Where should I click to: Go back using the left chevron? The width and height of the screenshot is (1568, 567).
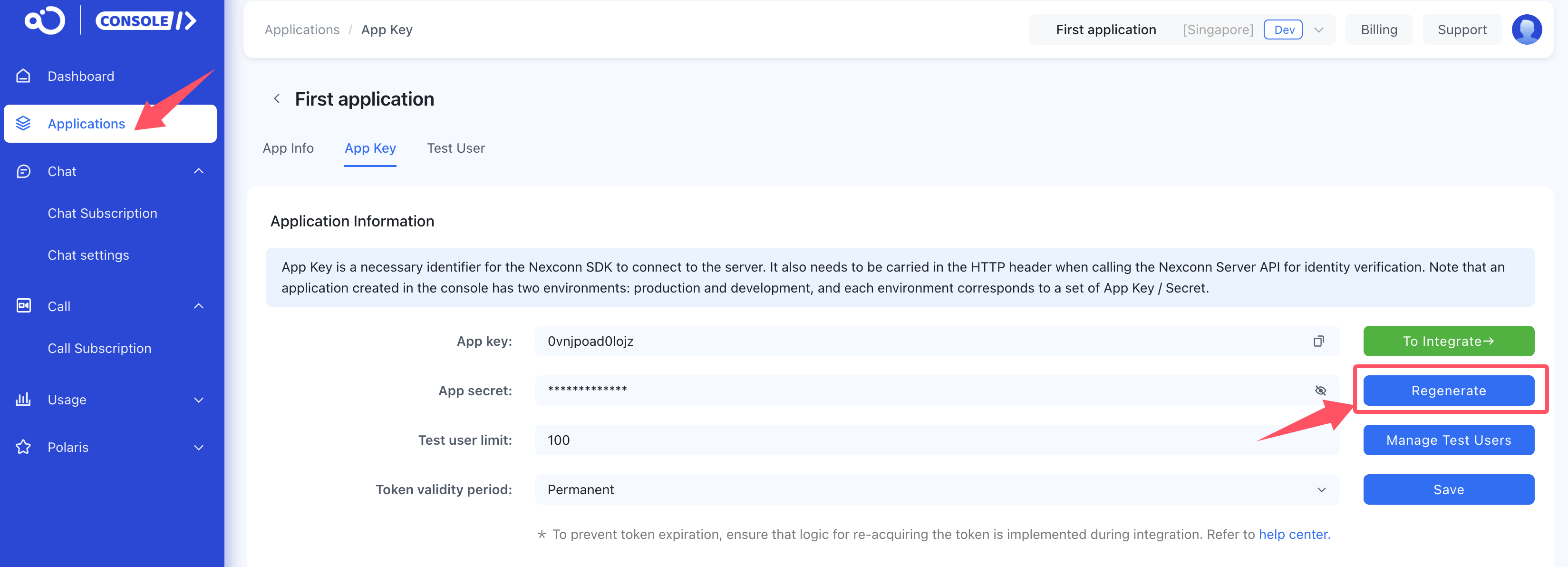coord(277,98)
